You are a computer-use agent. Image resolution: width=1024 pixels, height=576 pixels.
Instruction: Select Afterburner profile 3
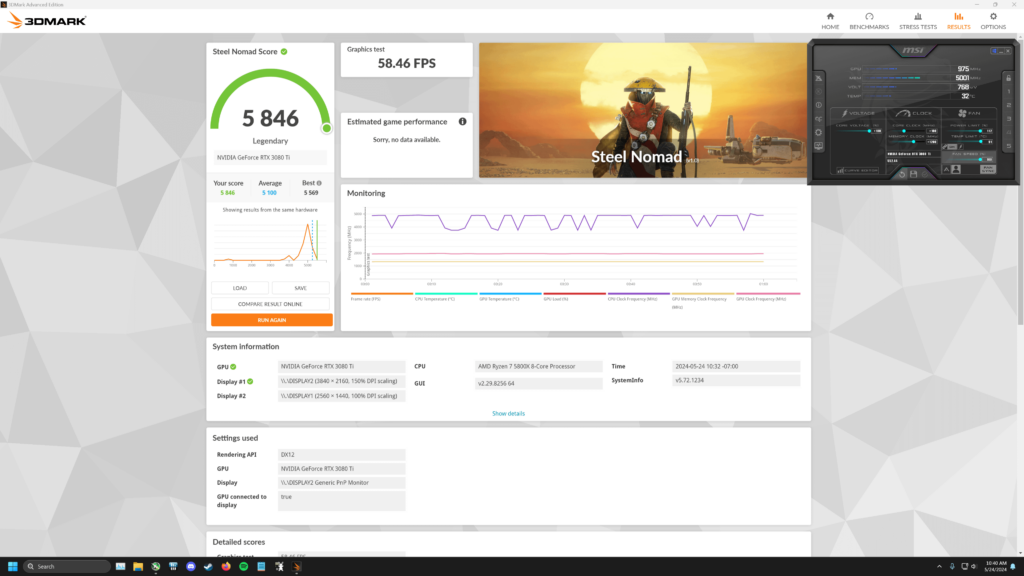coord(1009,119)
